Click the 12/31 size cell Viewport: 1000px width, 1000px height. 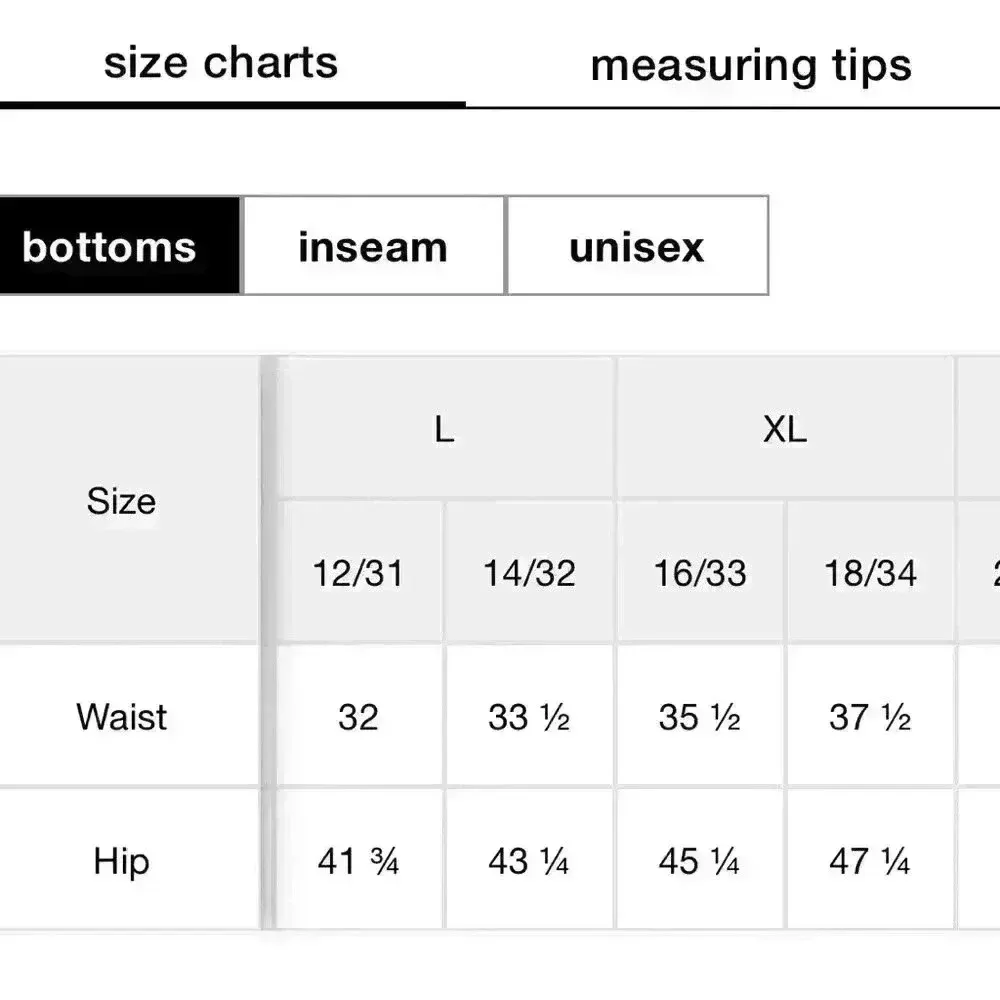358,573
